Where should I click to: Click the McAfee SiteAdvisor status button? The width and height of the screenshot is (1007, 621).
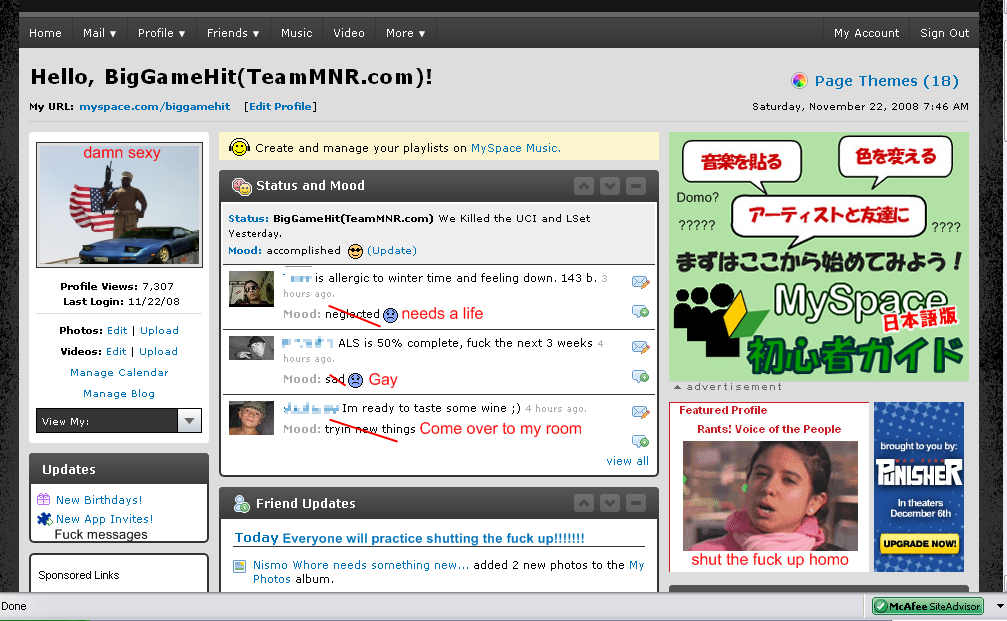(x=928, y=606)
